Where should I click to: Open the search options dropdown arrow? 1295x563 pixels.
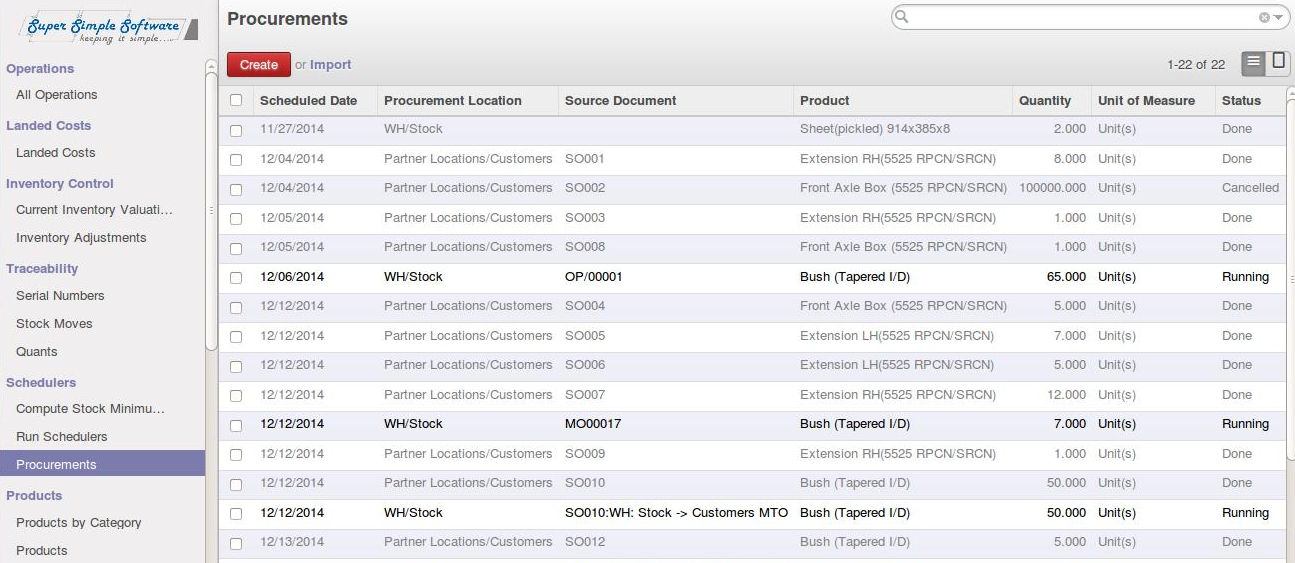[x=1278, y=17]
